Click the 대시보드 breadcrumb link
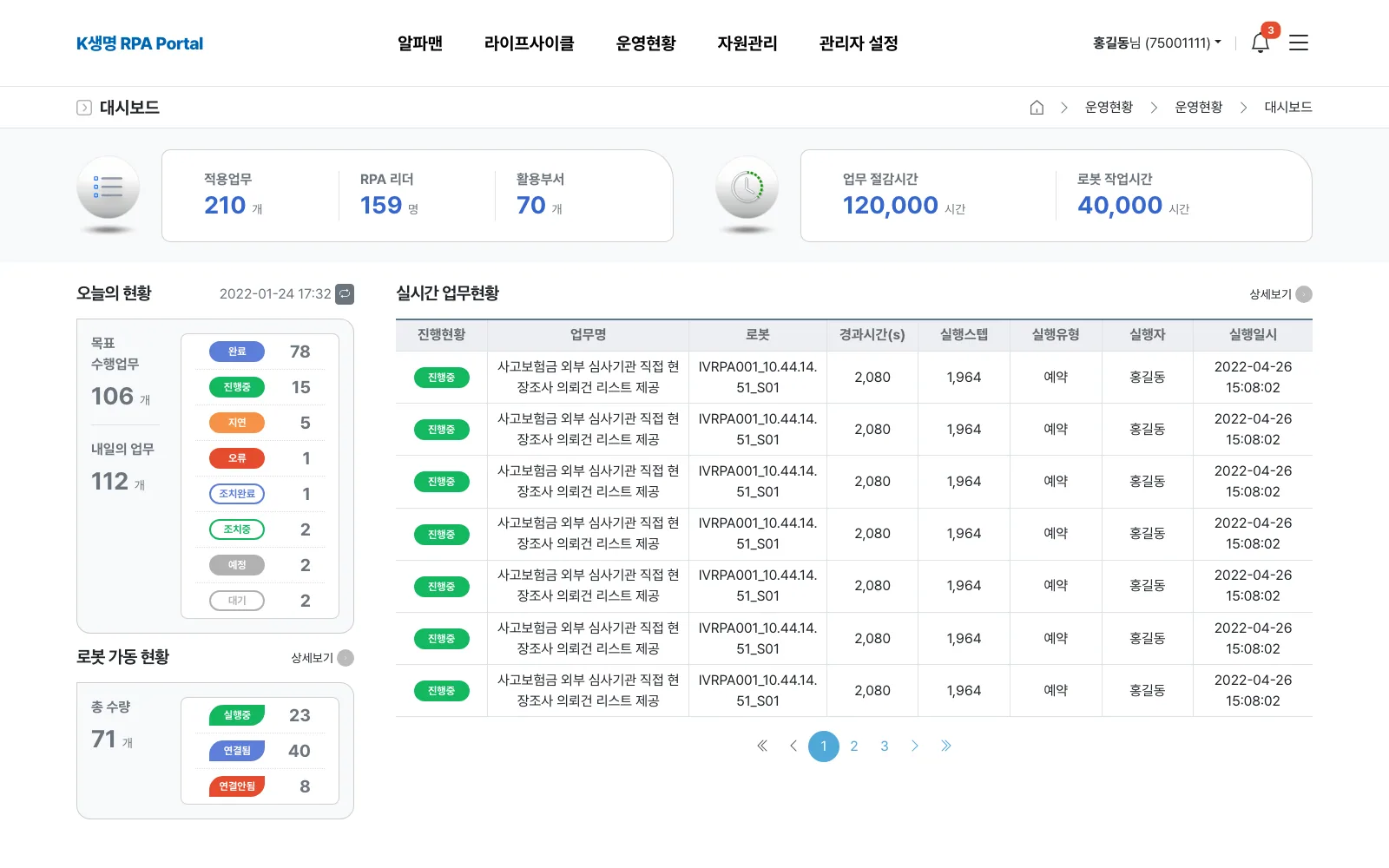Image resolution: width=1389 pixels, height=868 pixels. click(x=1288, y=107)
